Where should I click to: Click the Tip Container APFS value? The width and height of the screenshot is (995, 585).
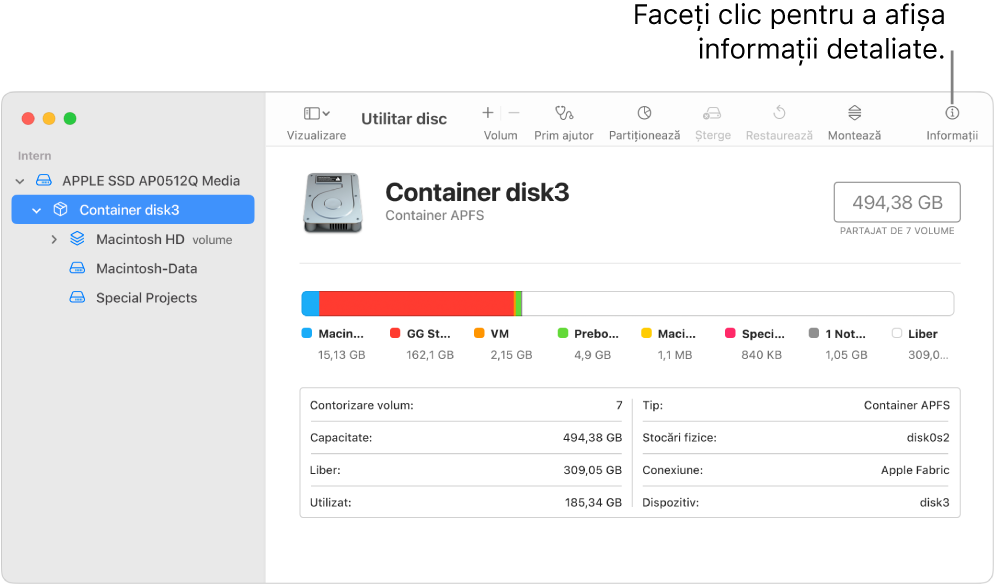point(907,405)
